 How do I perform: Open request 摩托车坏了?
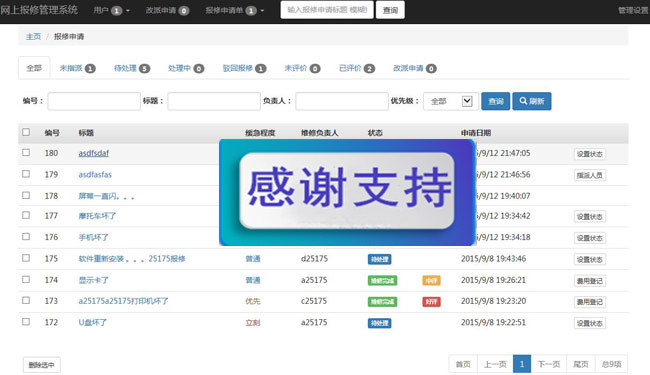[x=97, y=216]
